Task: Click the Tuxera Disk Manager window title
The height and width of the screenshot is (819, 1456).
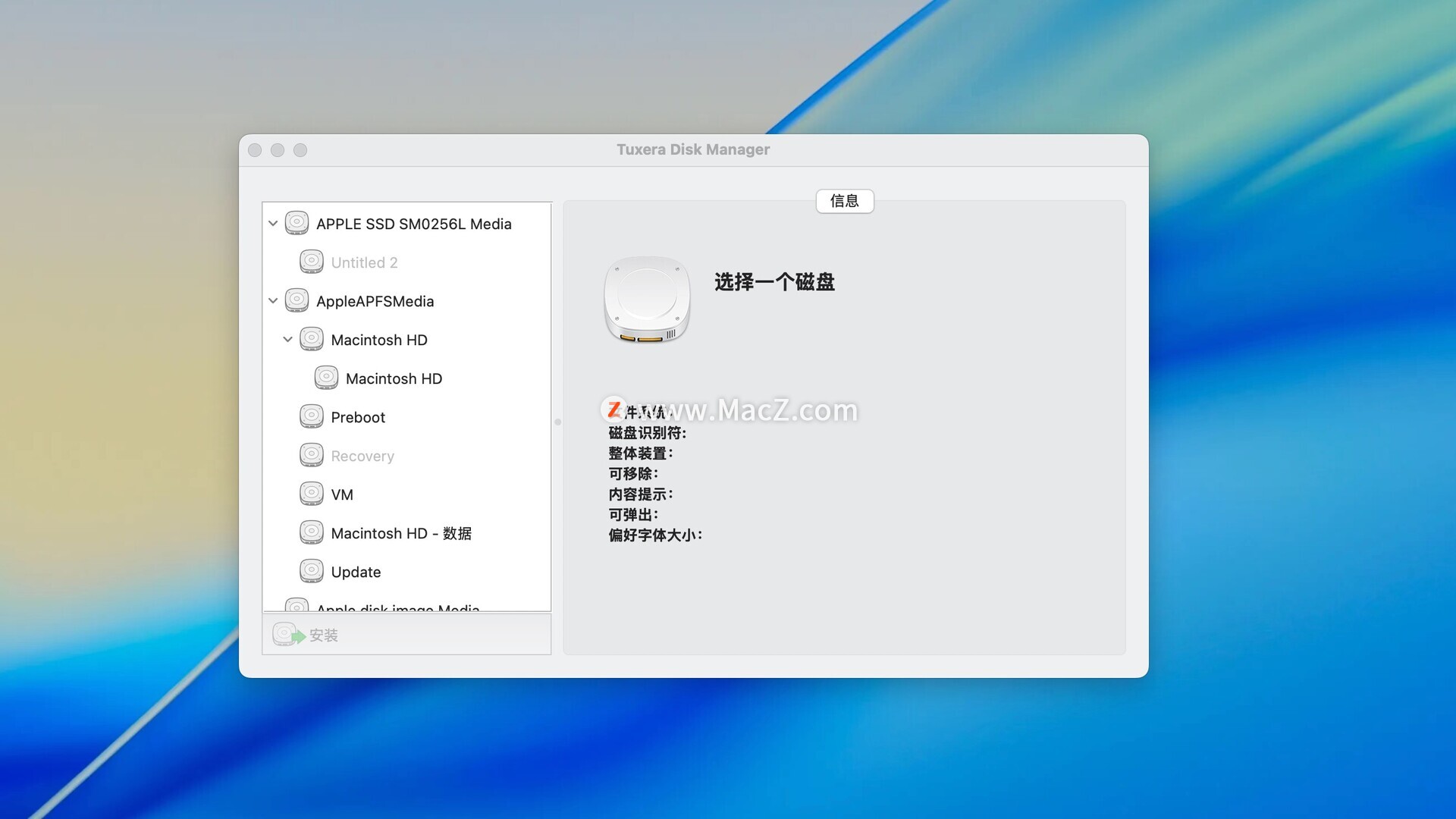Action: click(x=693, y=149)
